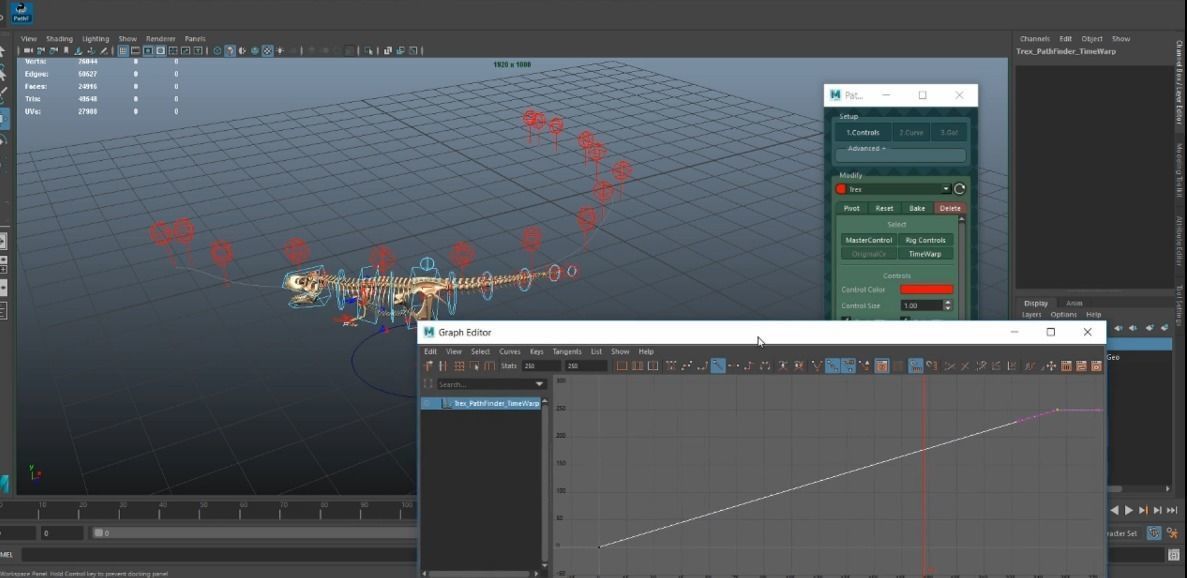Toggle the viewport use all lights icon

279,51
